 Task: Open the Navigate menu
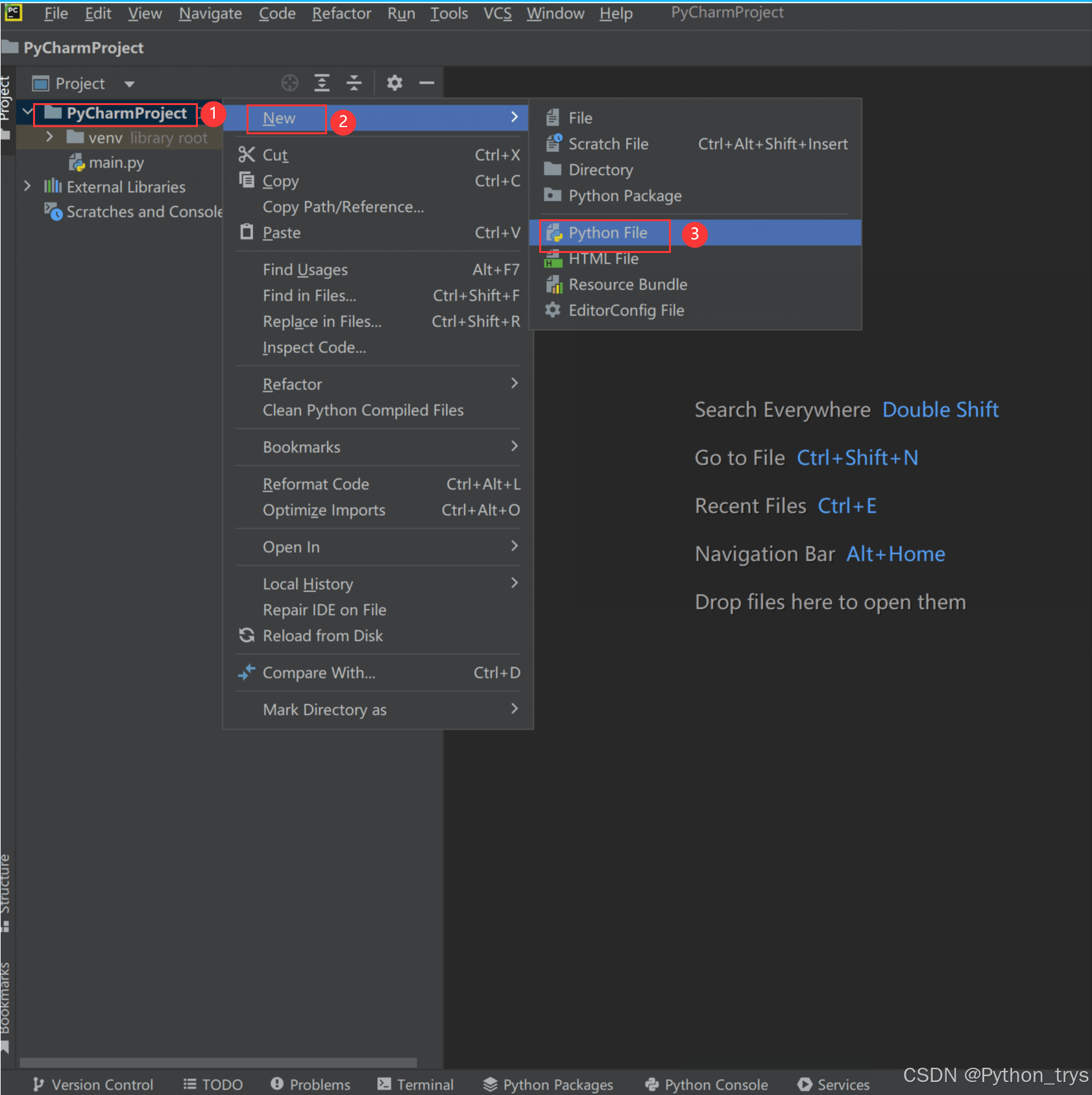click(210, 13)
